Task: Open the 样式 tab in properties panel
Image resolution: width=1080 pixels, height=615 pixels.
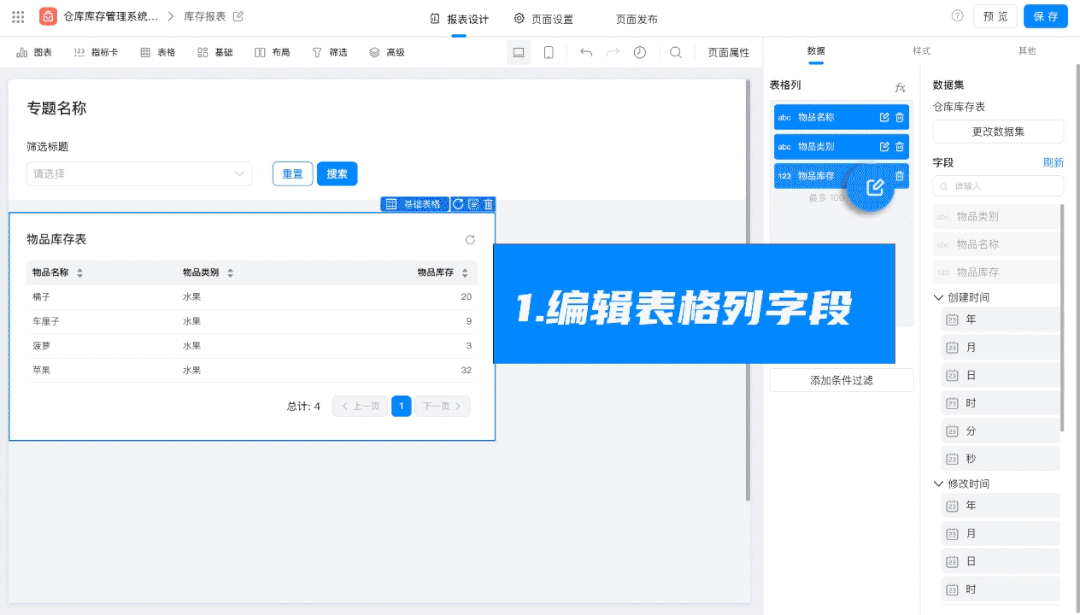Action: (921, 51)
